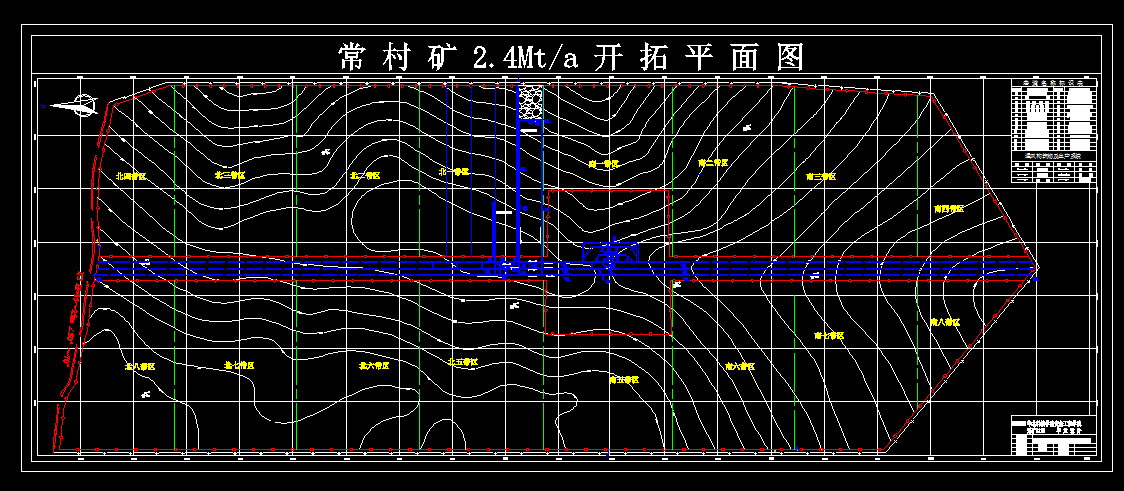Select the 北六带区 zone label

point(373,366)
